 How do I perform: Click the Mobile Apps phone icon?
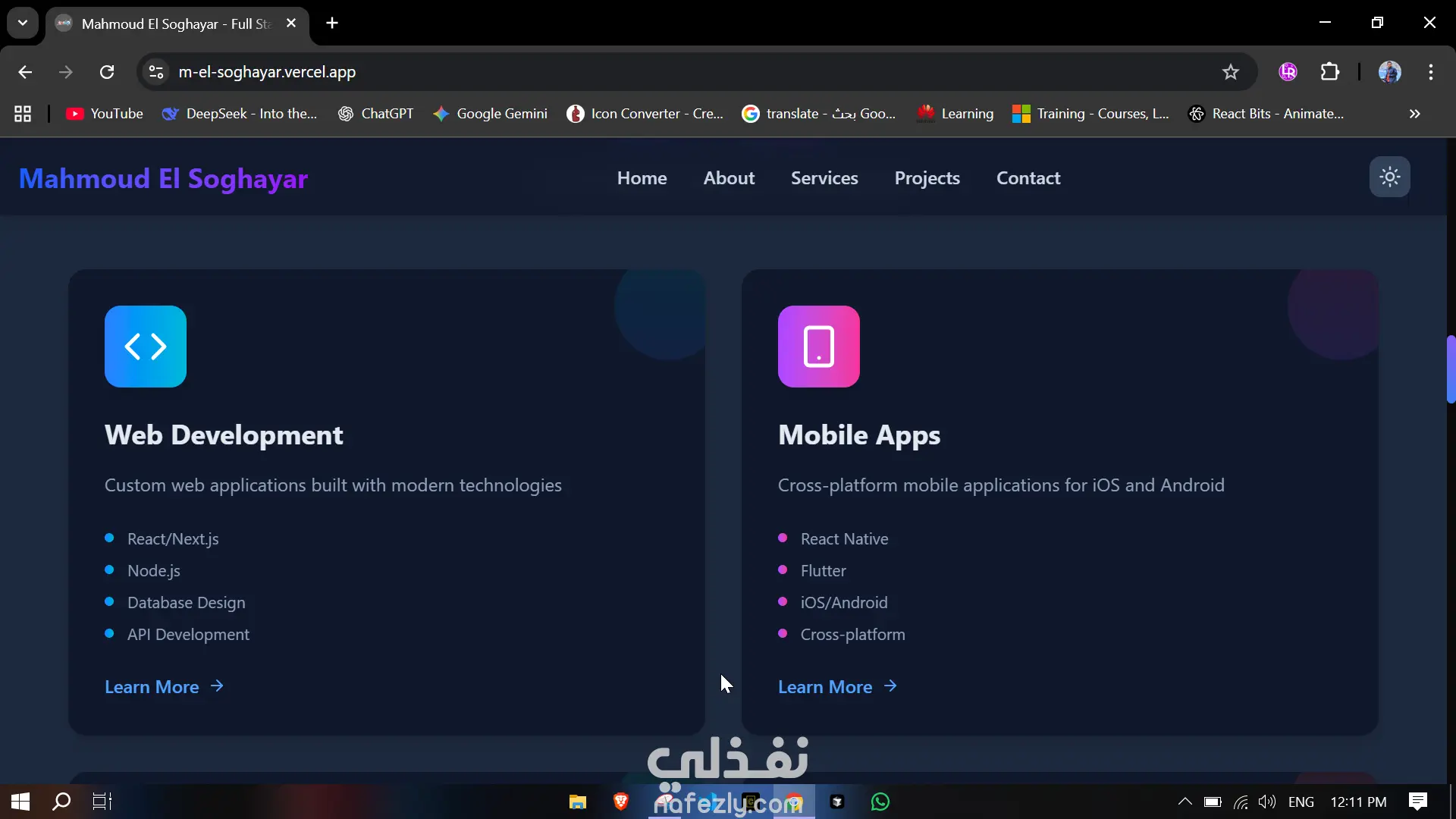click(818, 347)
